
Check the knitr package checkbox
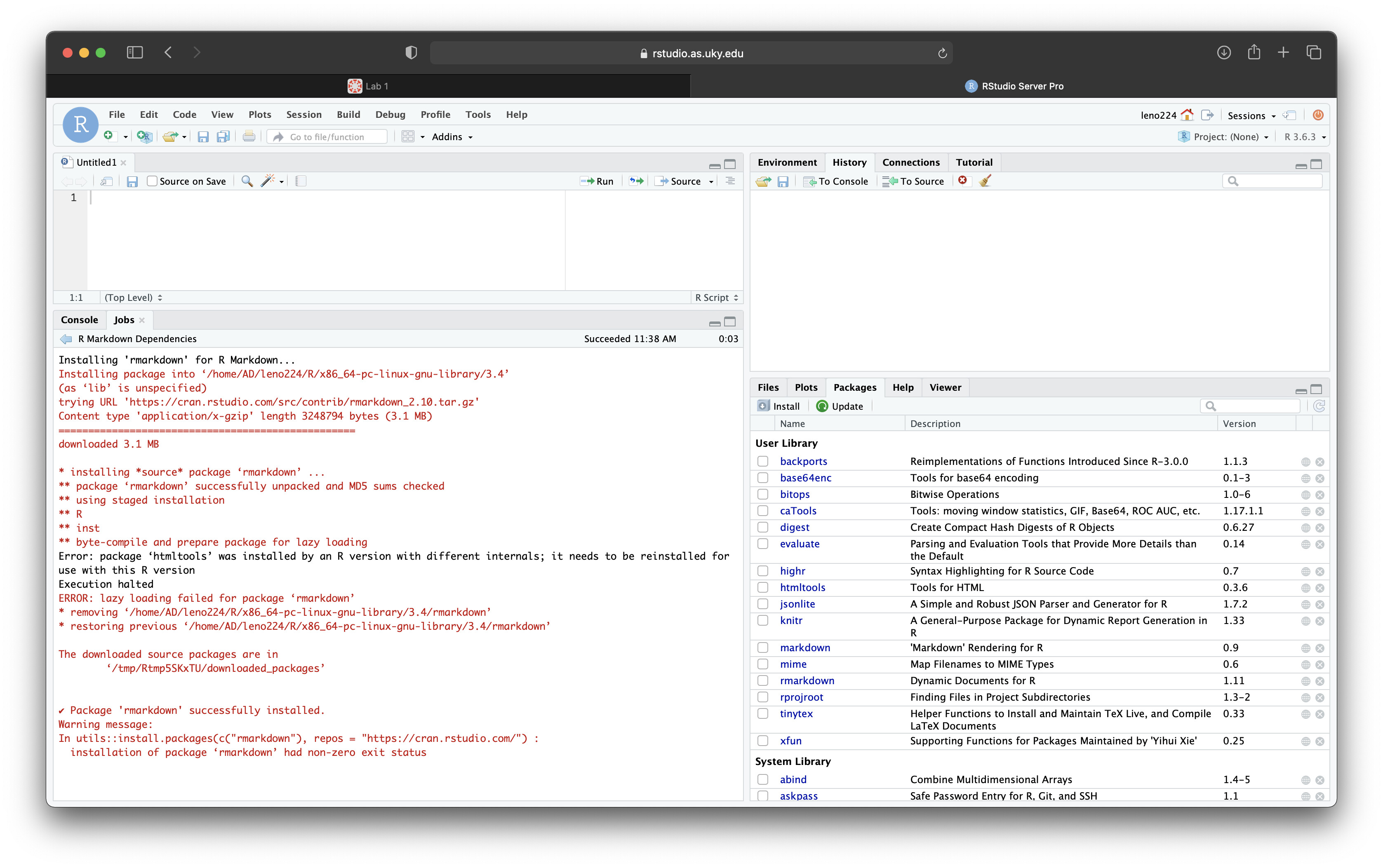point(763,620)
